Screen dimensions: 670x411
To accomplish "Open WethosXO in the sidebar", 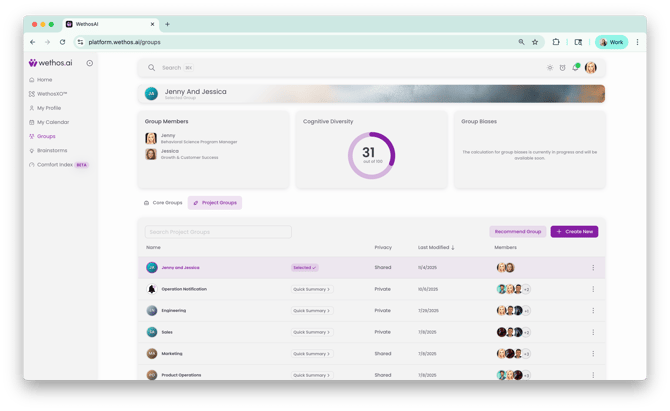I will [52, 93].
